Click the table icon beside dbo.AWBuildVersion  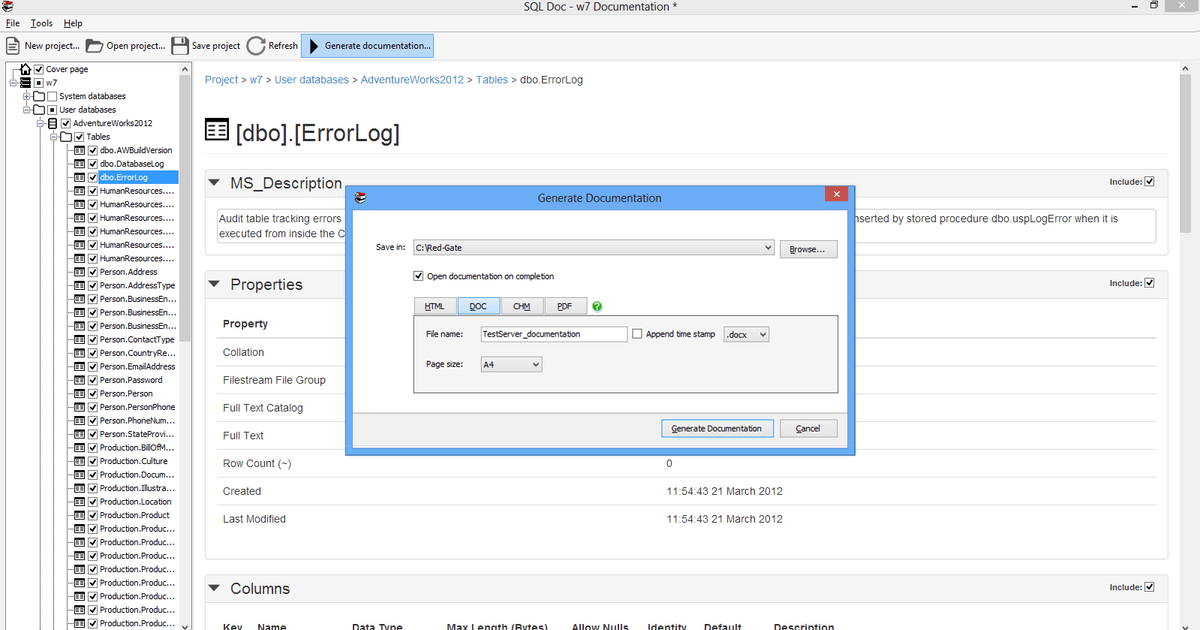[79, 150]
